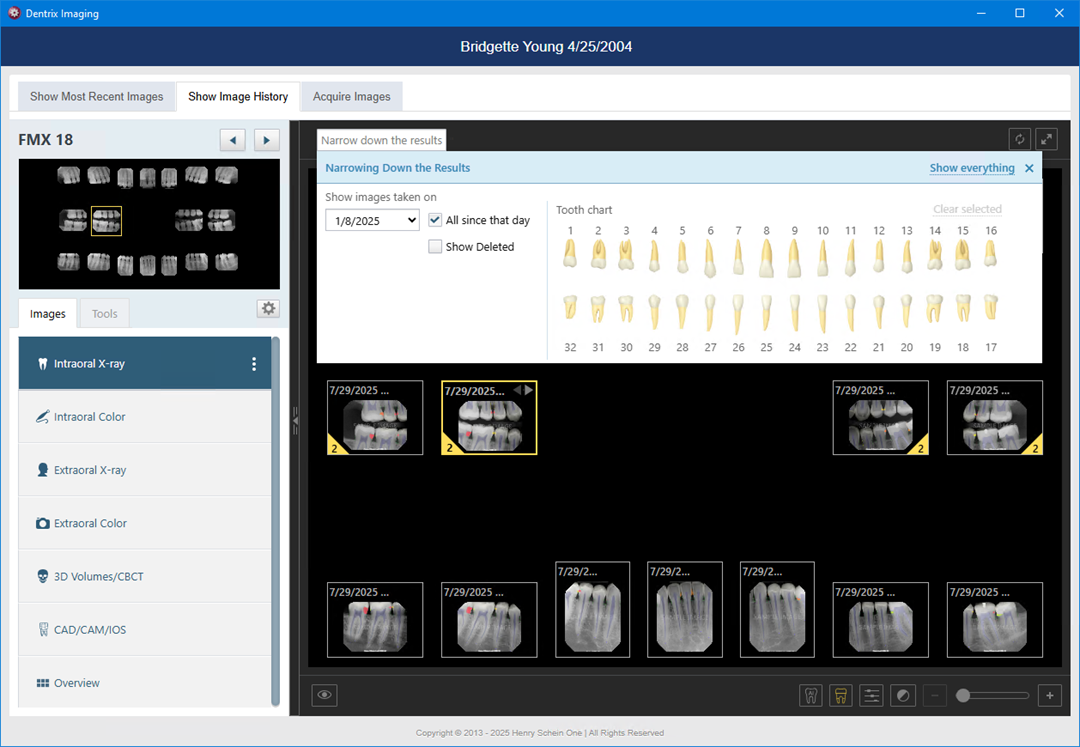
Task: Click highlighted slot in FMX 18 template preview
Action: click(x=106, y=221)
